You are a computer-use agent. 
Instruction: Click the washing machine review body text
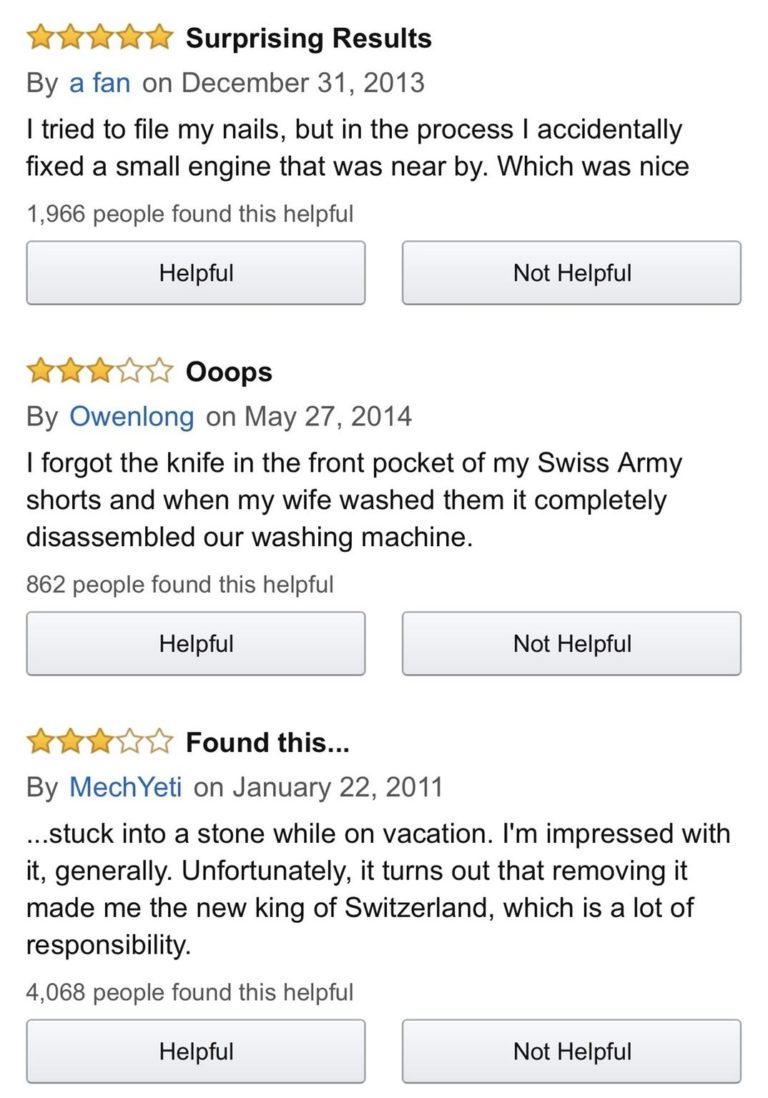click(350, 500)
